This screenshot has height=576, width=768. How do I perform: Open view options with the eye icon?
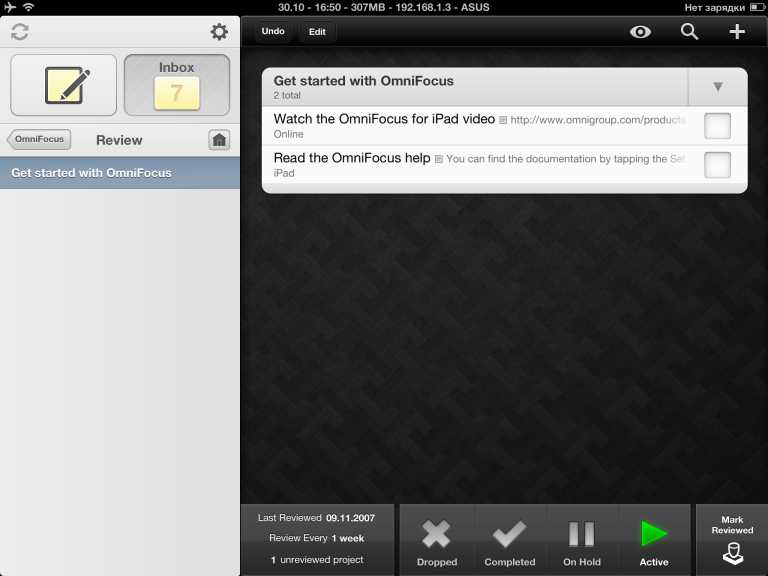pos(640,32)
